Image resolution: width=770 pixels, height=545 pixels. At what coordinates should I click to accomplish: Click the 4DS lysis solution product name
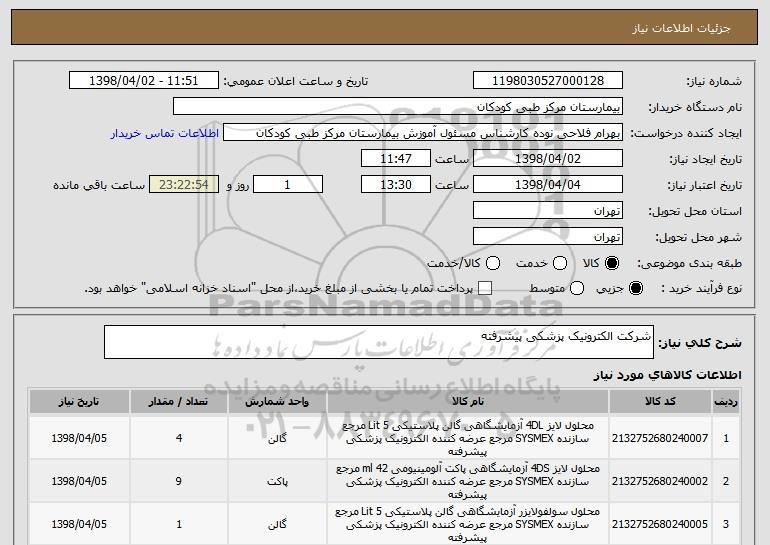coord(468,481)
